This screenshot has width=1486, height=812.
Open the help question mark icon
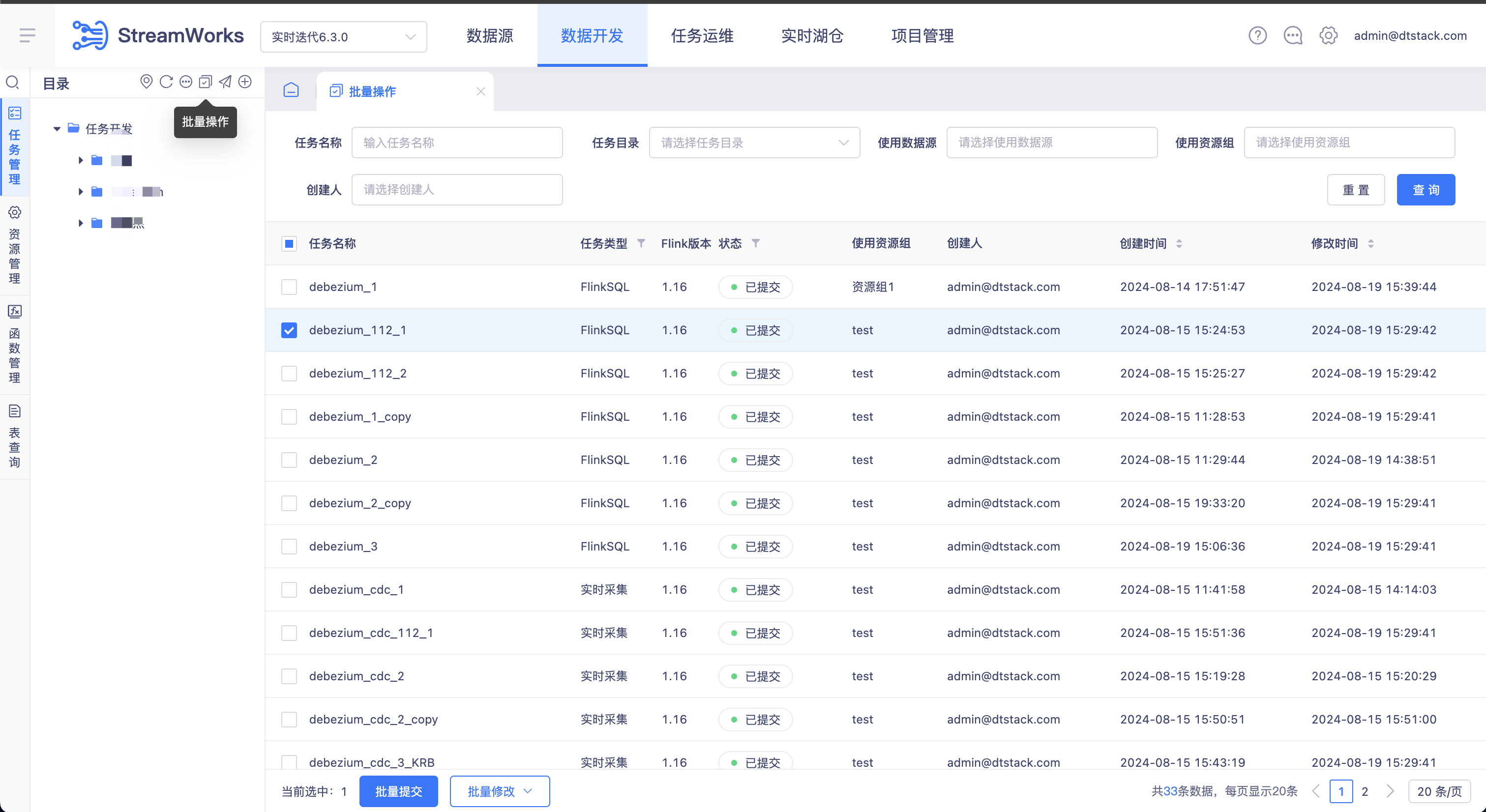click(1257, 35)
